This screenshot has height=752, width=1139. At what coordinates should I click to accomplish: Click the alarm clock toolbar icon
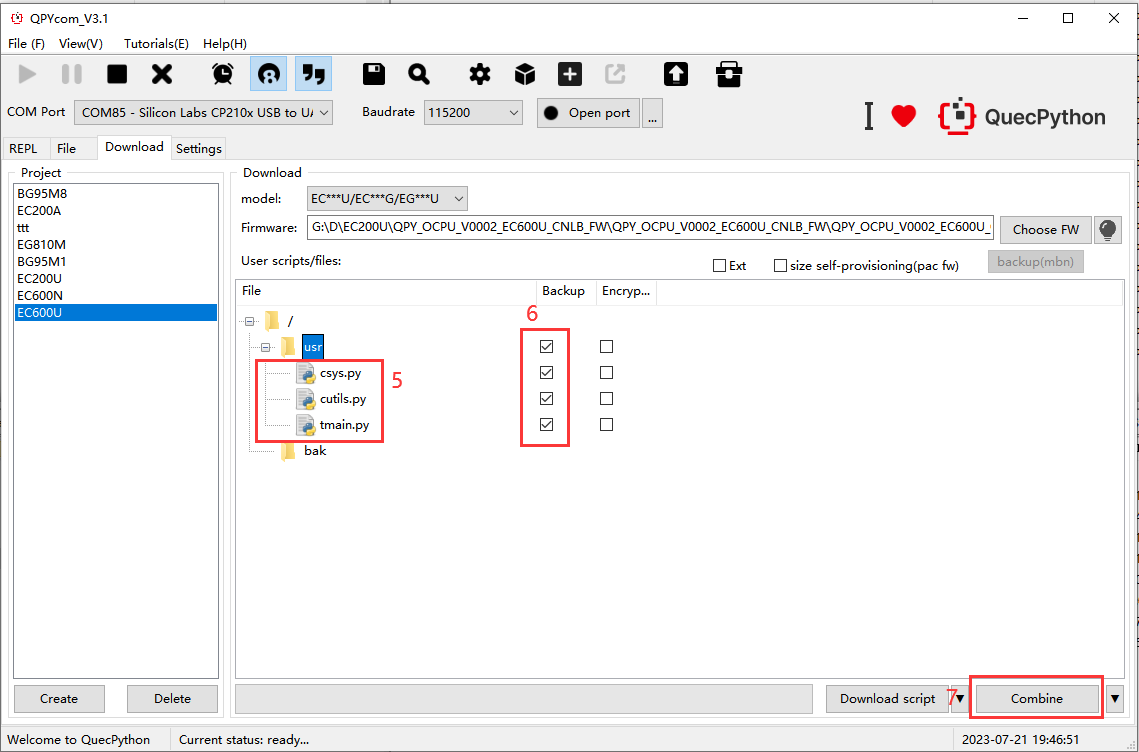coord(222,74)
